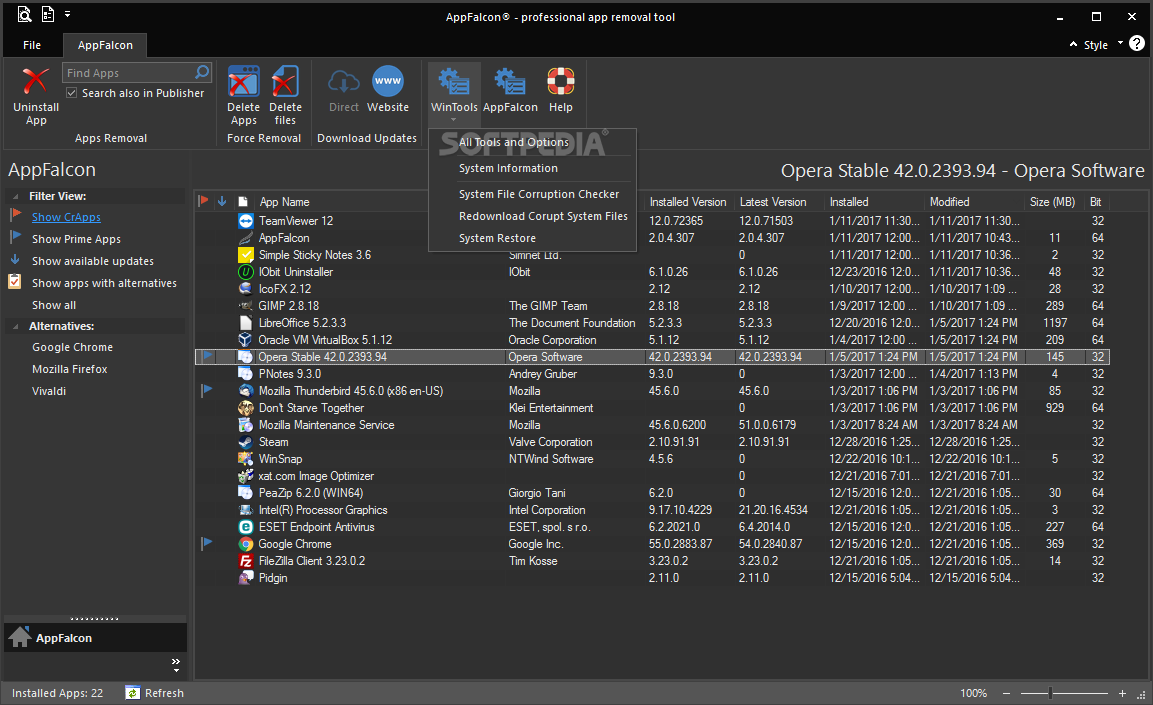This screenshot has width=1153, height=705.
Task: Toggle blue flag on Google Chrome row
Action: [x=207, y=543]
